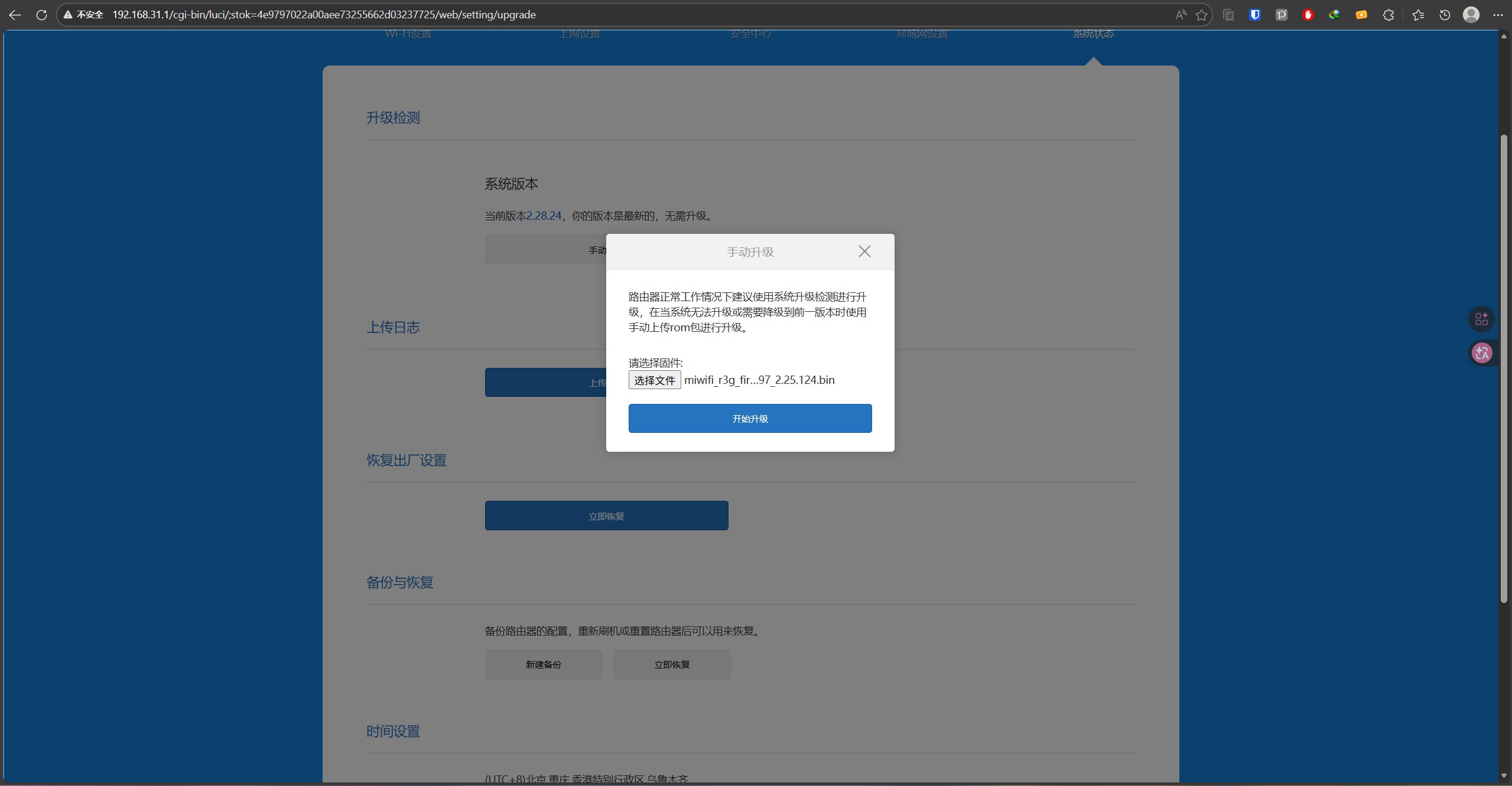This screenshot has height=786, width=1512.
Task: Open the Extensions puzzle menu
Action: click(x=1389, y=15)
